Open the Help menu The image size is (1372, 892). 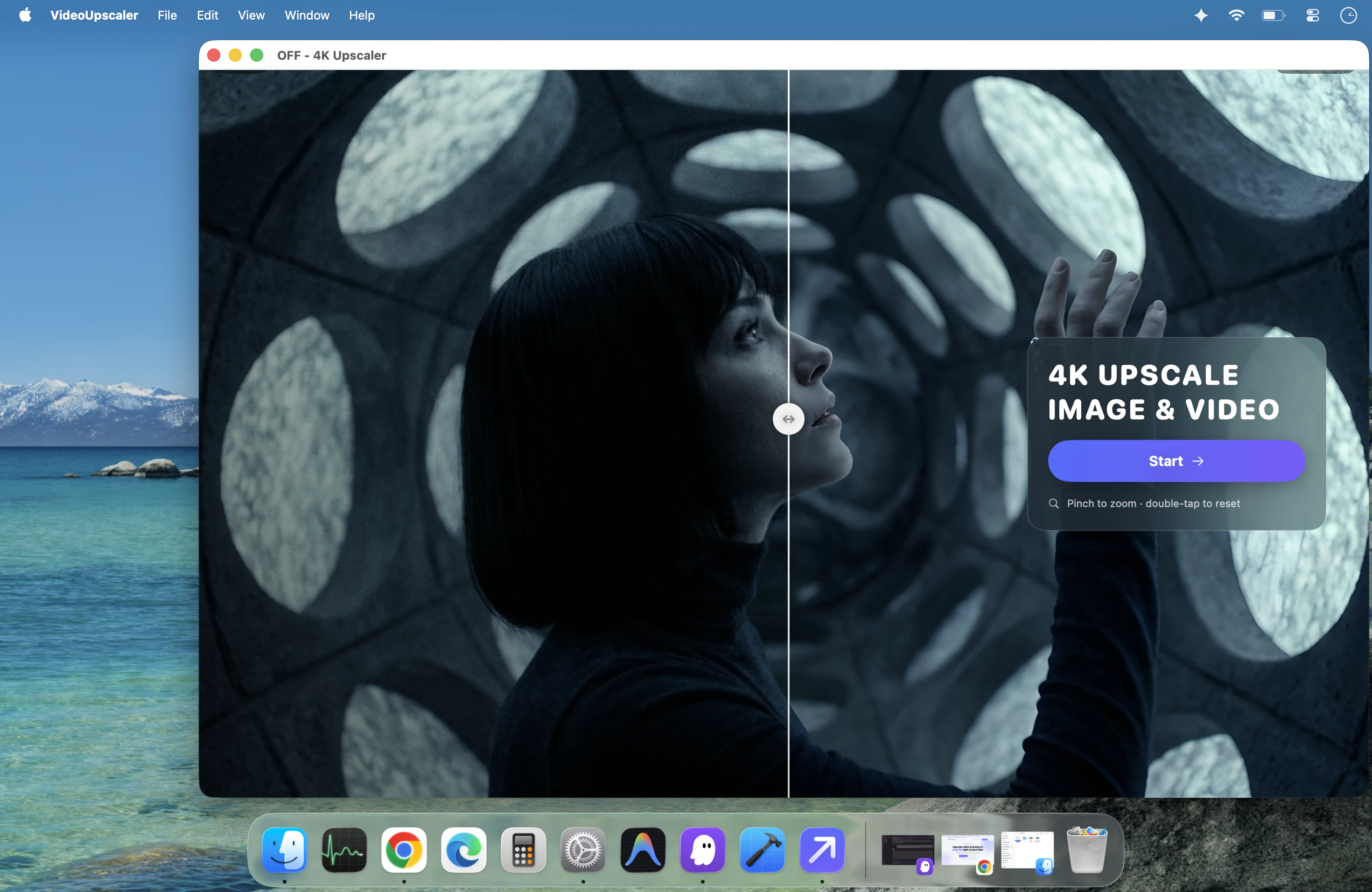pyautogui.click(x=362, y=15)
